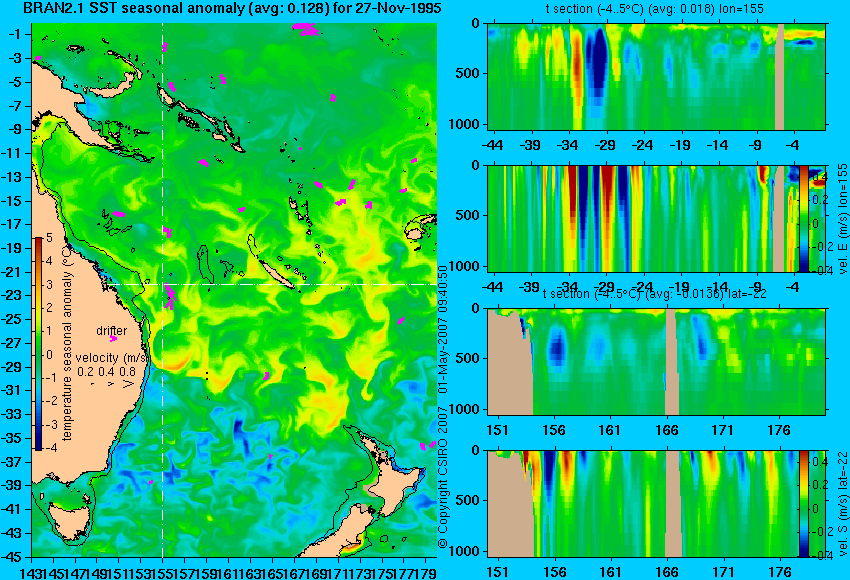Click the 'drifter' legend label on the map
Screen dimensions: 850x580
[112, 331]
